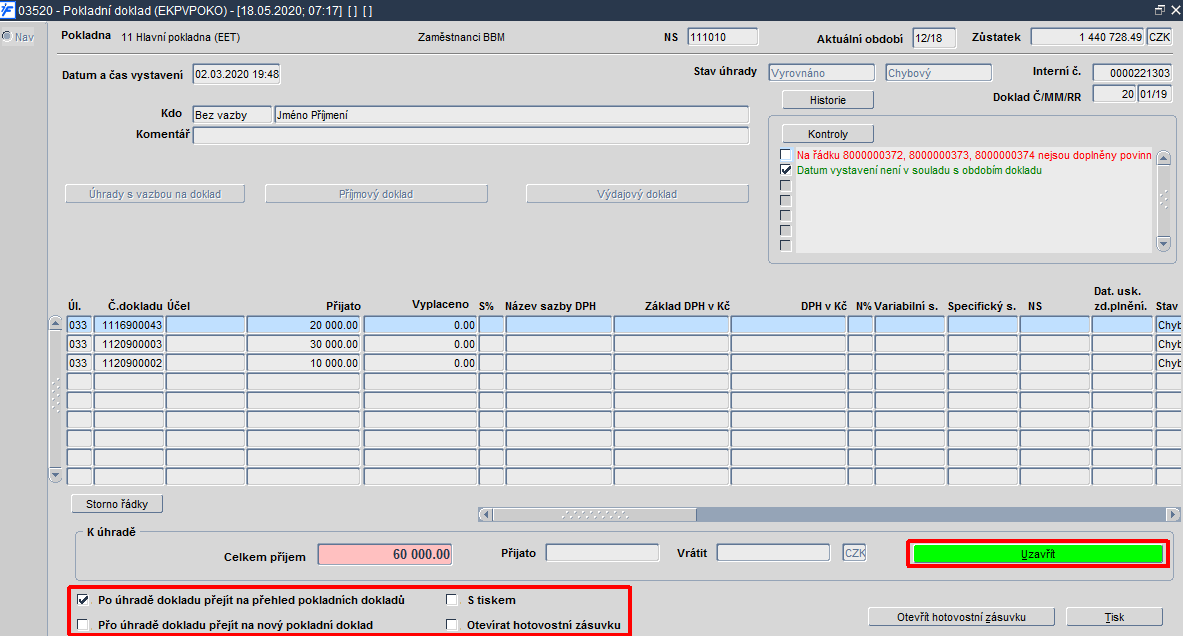
Task: Click the horizontal scrollbar right arrow
Action: click(x=1172, y=515)
